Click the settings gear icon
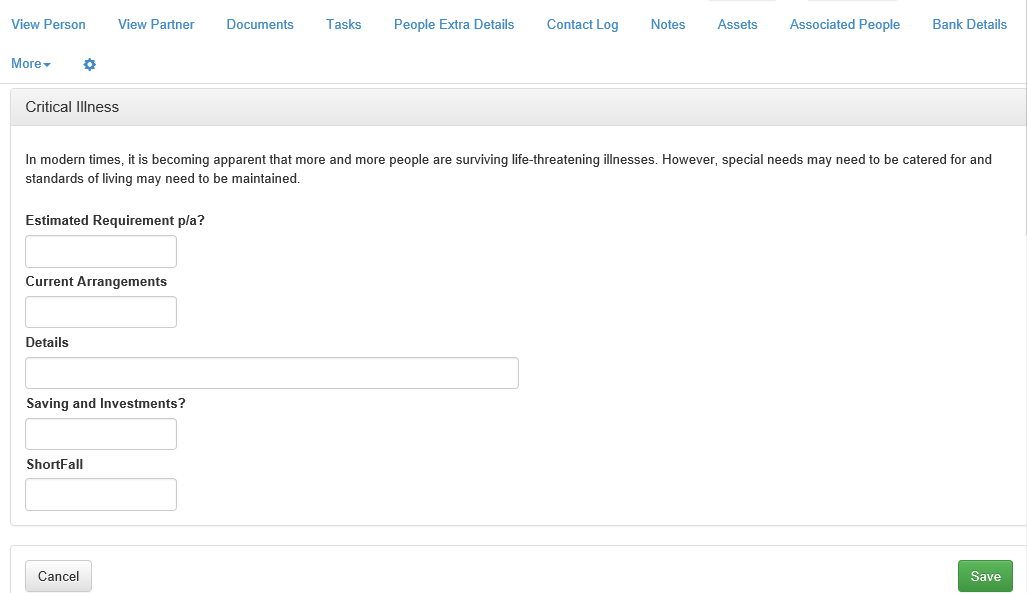The width and height of the screenshot is (1027, 593). [x=90, y=64]
